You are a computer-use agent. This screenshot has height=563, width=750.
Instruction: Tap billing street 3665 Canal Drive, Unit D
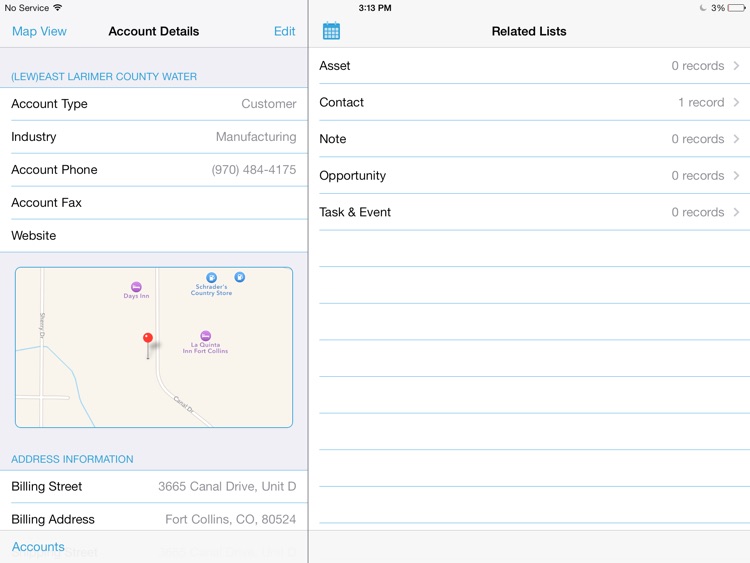point(227,486)
